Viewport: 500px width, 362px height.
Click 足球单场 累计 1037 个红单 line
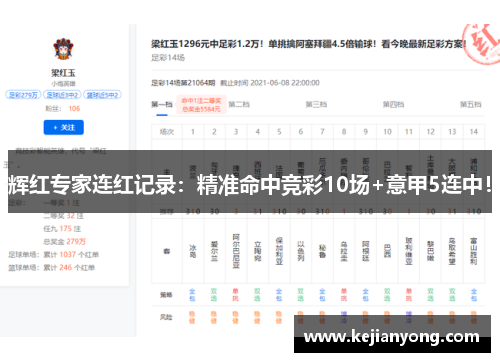[x=54, y=255]
